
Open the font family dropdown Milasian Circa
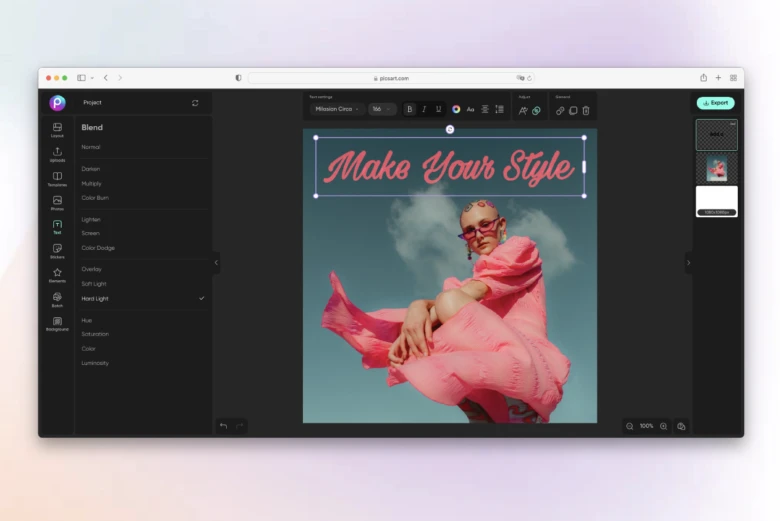[x=337, y=109]
